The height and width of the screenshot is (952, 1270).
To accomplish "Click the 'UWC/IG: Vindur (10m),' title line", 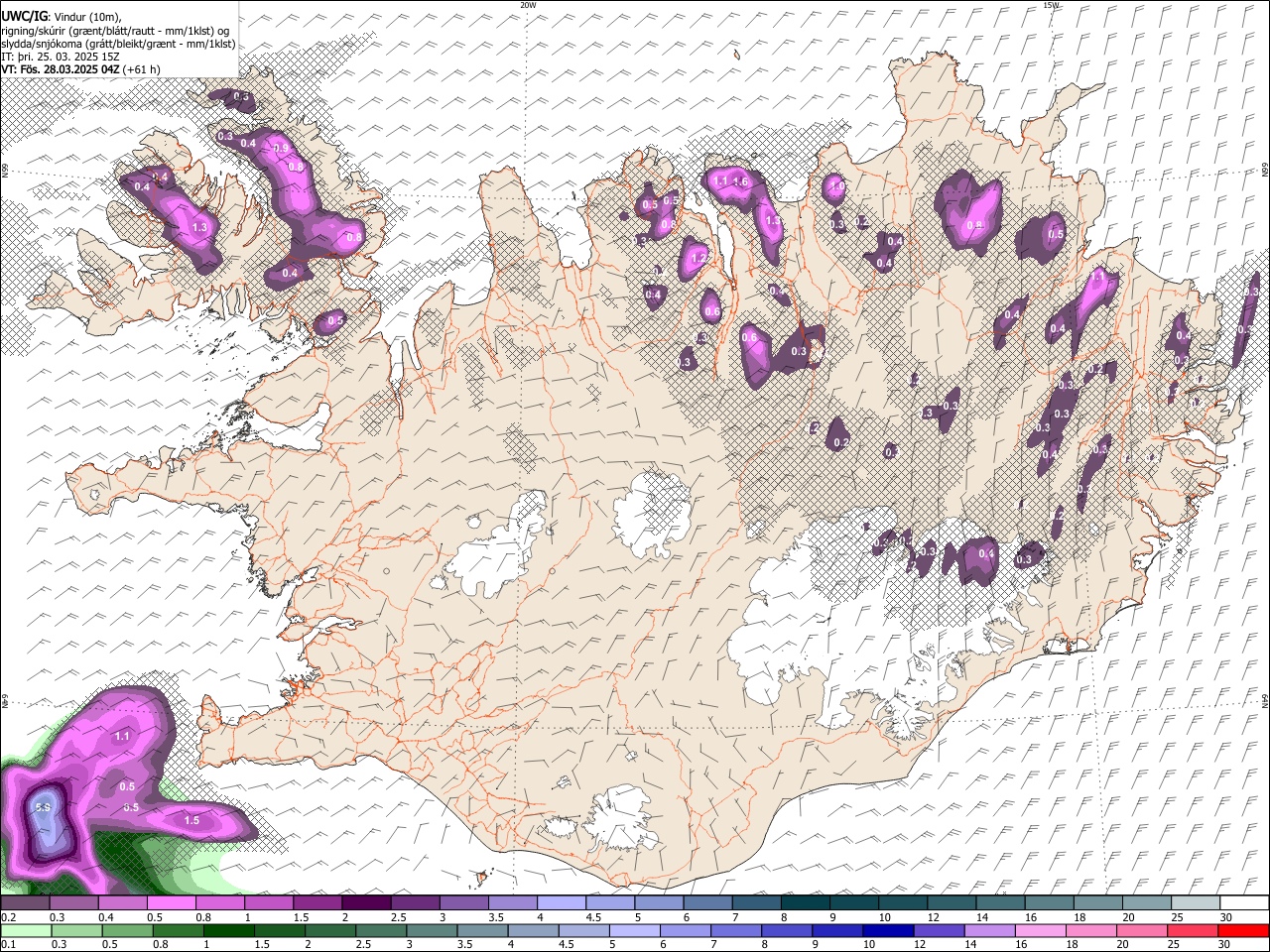I will 60,16.
